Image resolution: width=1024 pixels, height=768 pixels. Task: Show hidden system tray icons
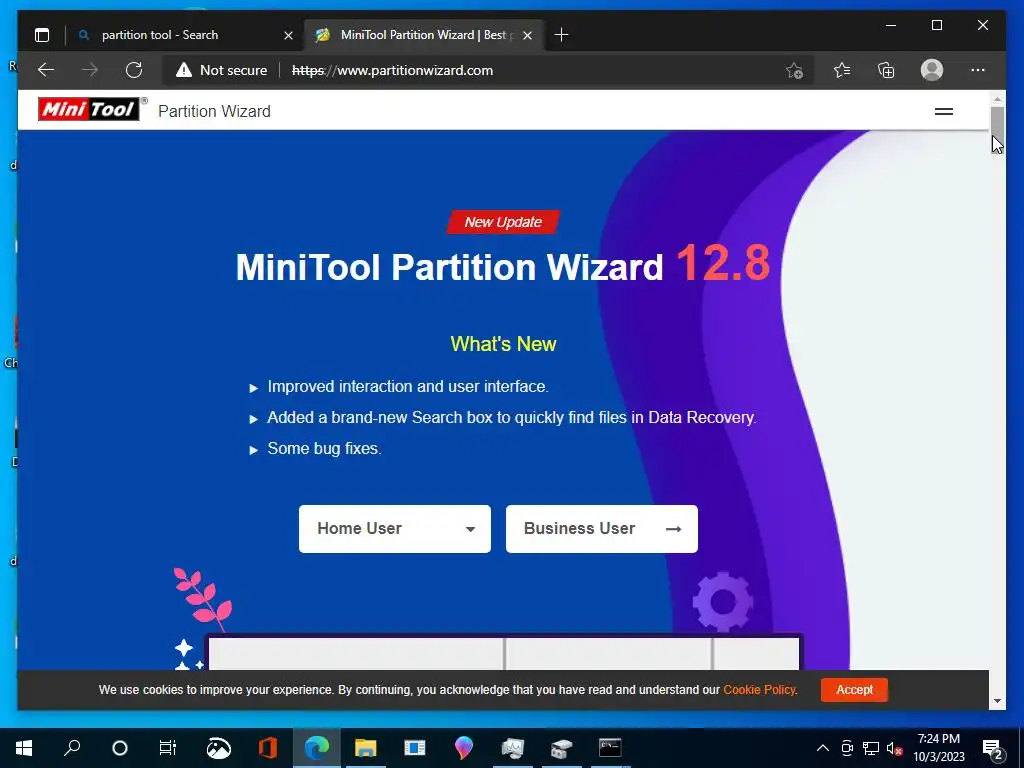823,748
